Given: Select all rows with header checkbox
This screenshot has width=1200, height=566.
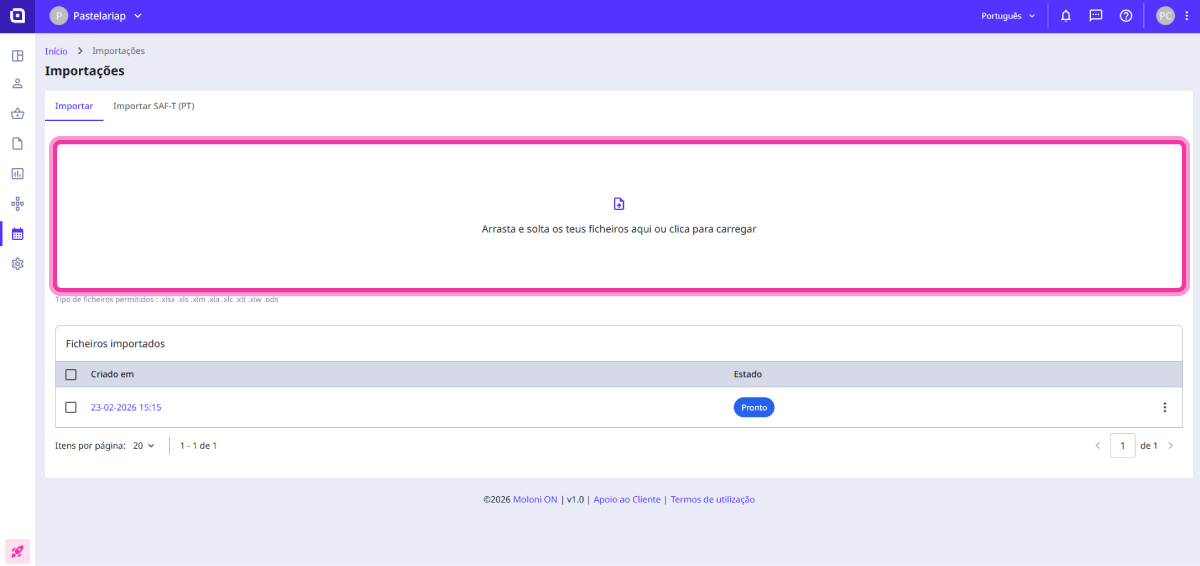Looking at the screenshot, I should click(x=71, y=374).
